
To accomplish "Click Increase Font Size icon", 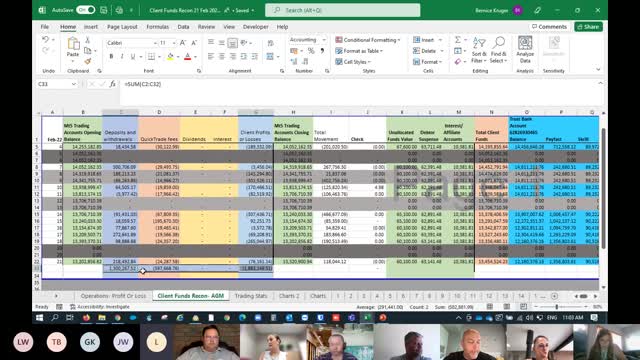I will coord(183,43).
